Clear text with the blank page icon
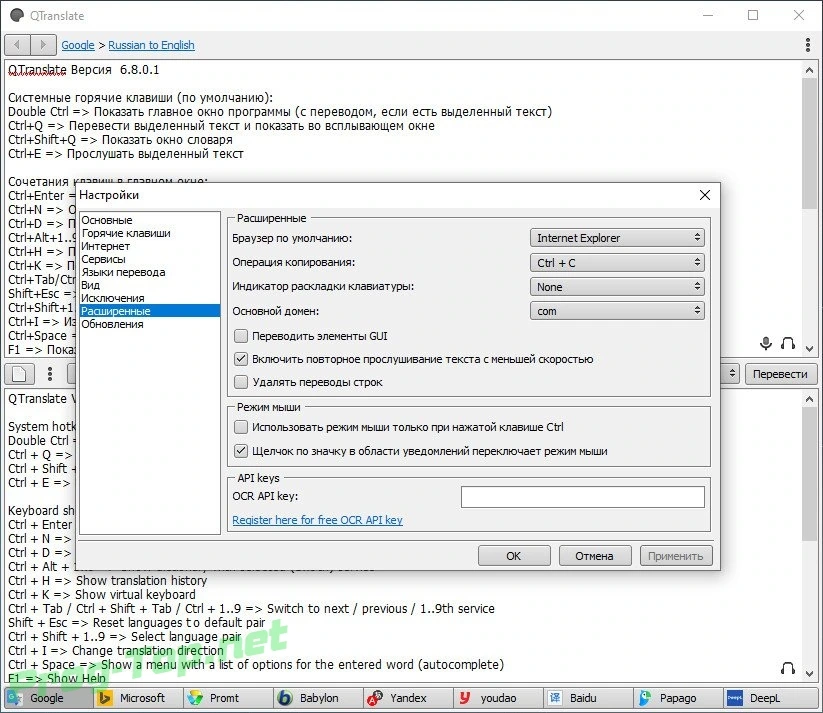This screenshot has height=713, width=823. (x=19, y=374)
